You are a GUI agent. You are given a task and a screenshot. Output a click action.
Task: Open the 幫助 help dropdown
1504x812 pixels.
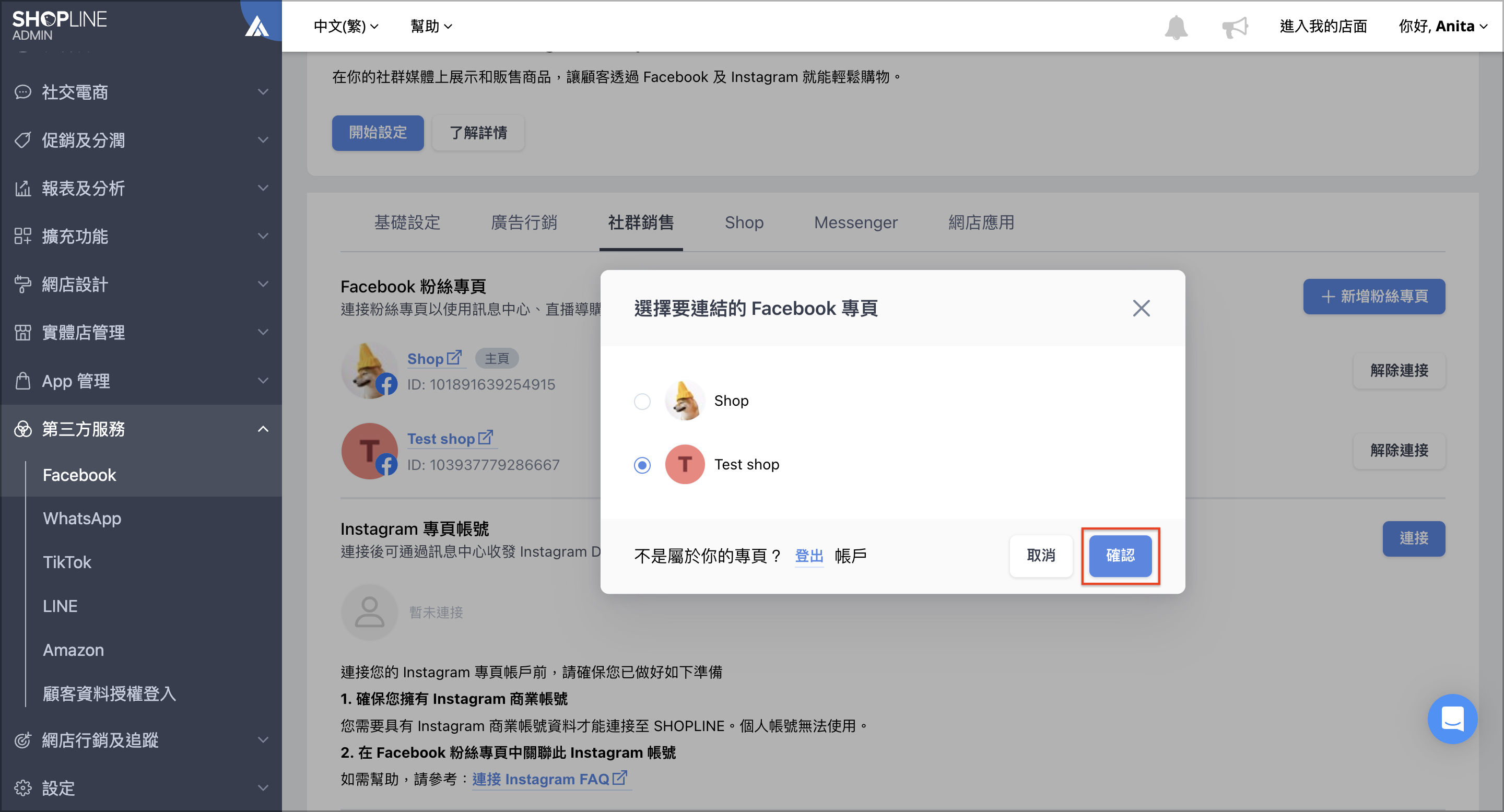[431, 26]
